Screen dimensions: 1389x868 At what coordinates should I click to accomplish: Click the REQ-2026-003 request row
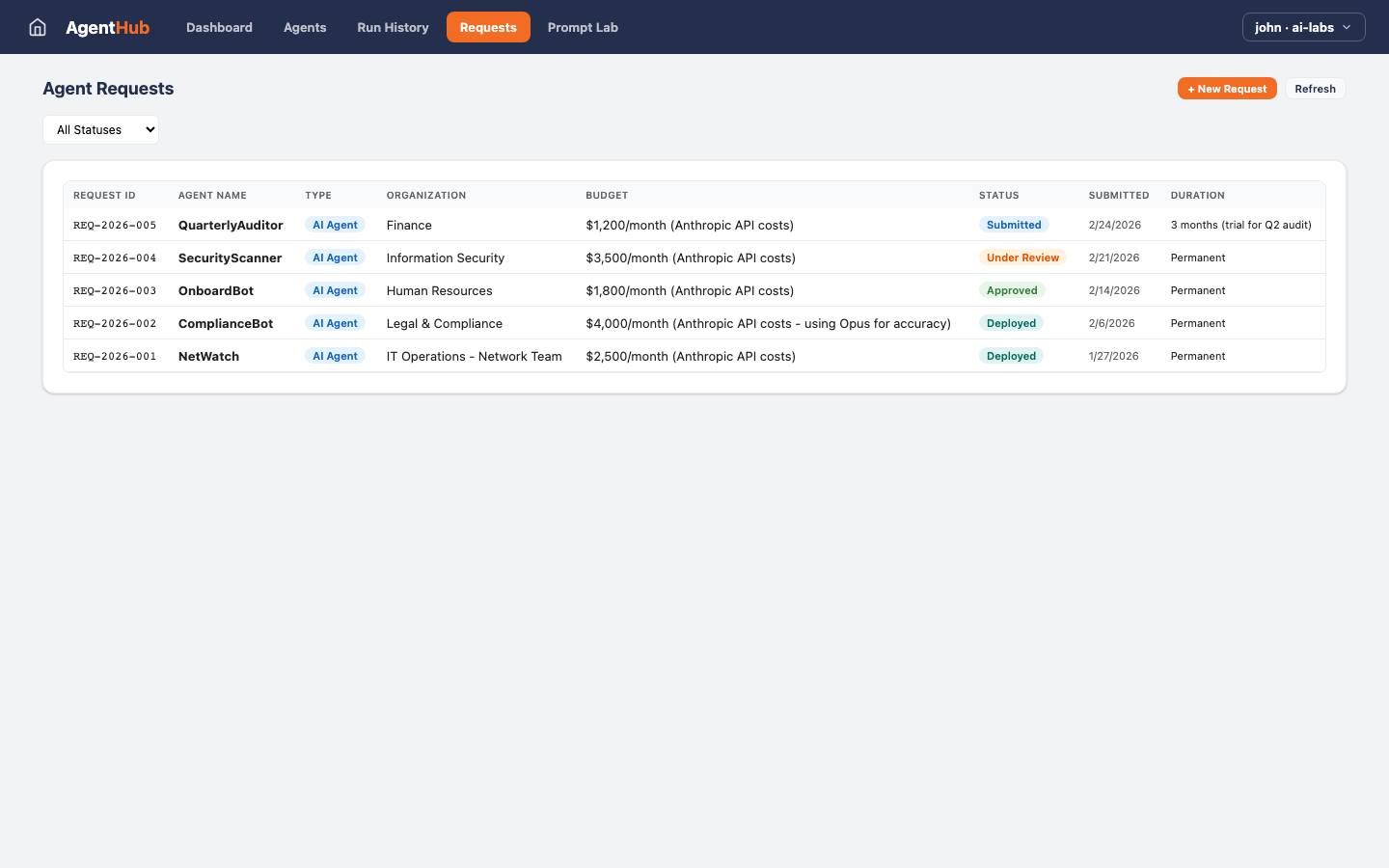115,290
